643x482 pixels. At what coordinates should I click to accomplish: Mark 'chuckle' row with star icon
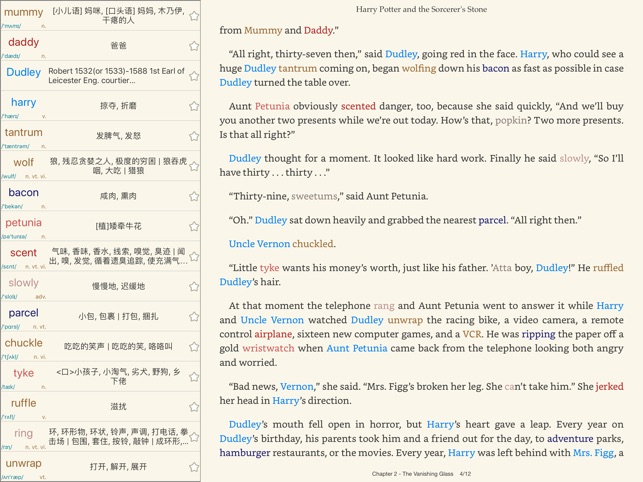194,347
